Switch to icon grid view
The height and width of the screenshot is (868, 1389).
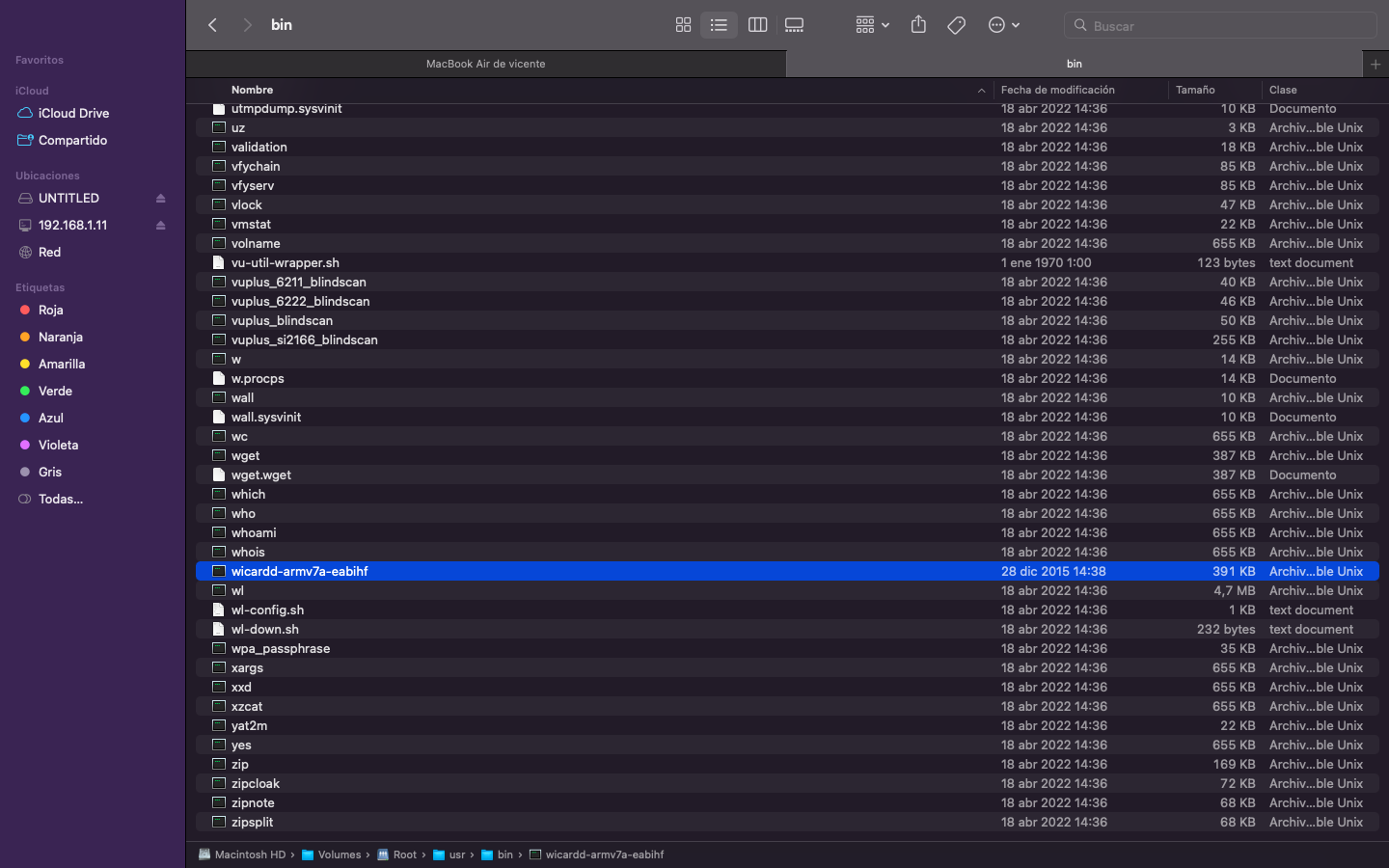[683, 25]
